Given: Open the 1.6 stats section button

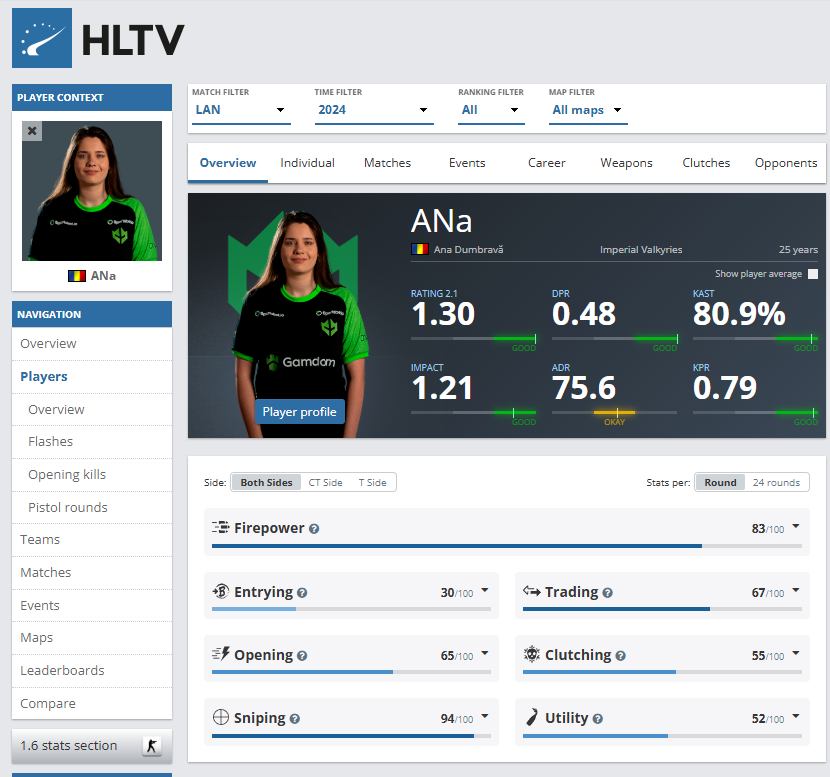Looking at the screenshot, I should [92, 746].
